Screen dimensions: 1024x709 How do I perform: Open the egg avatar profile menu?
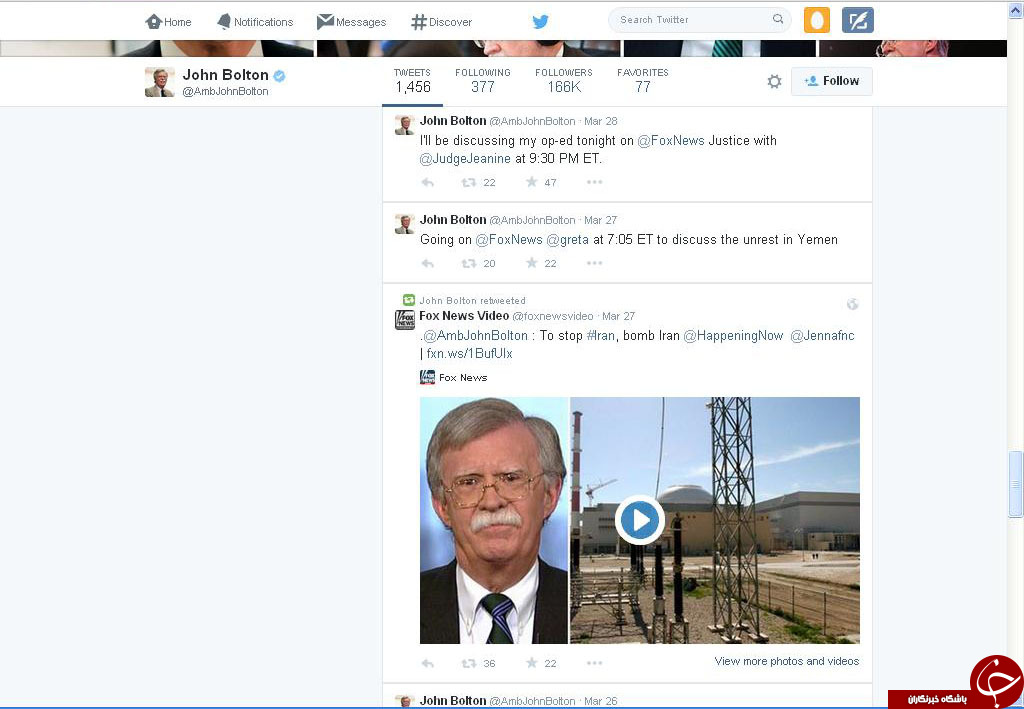click(816, 20)
